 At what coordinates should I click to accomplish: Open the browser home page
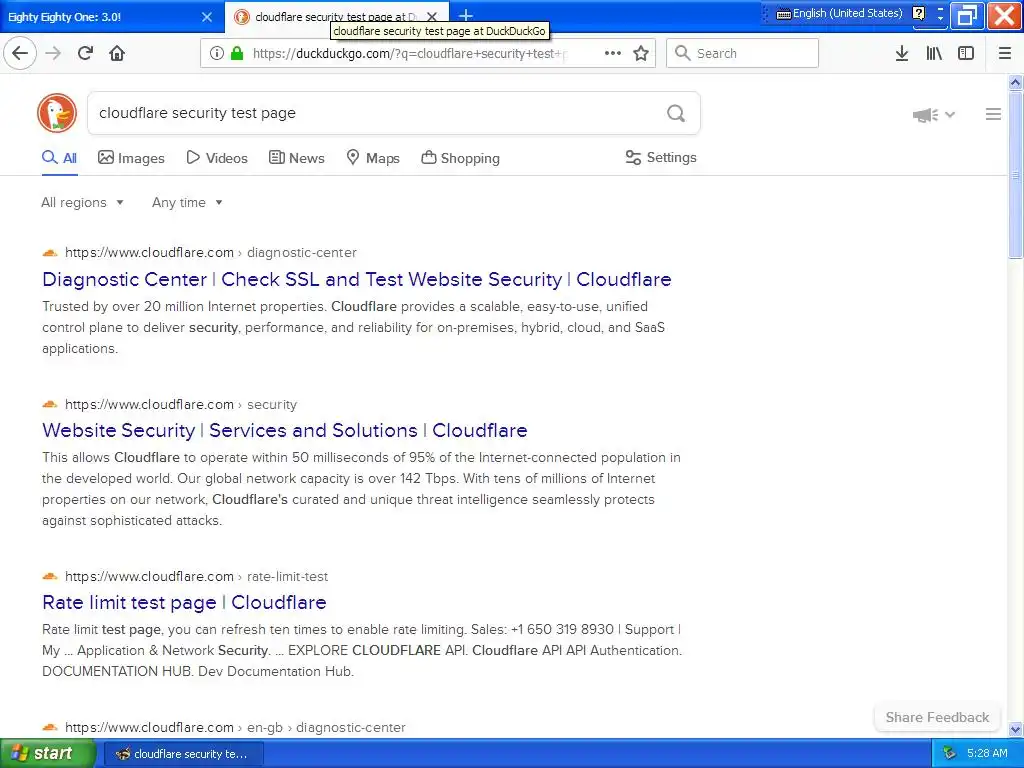click(x=117, y=53)
